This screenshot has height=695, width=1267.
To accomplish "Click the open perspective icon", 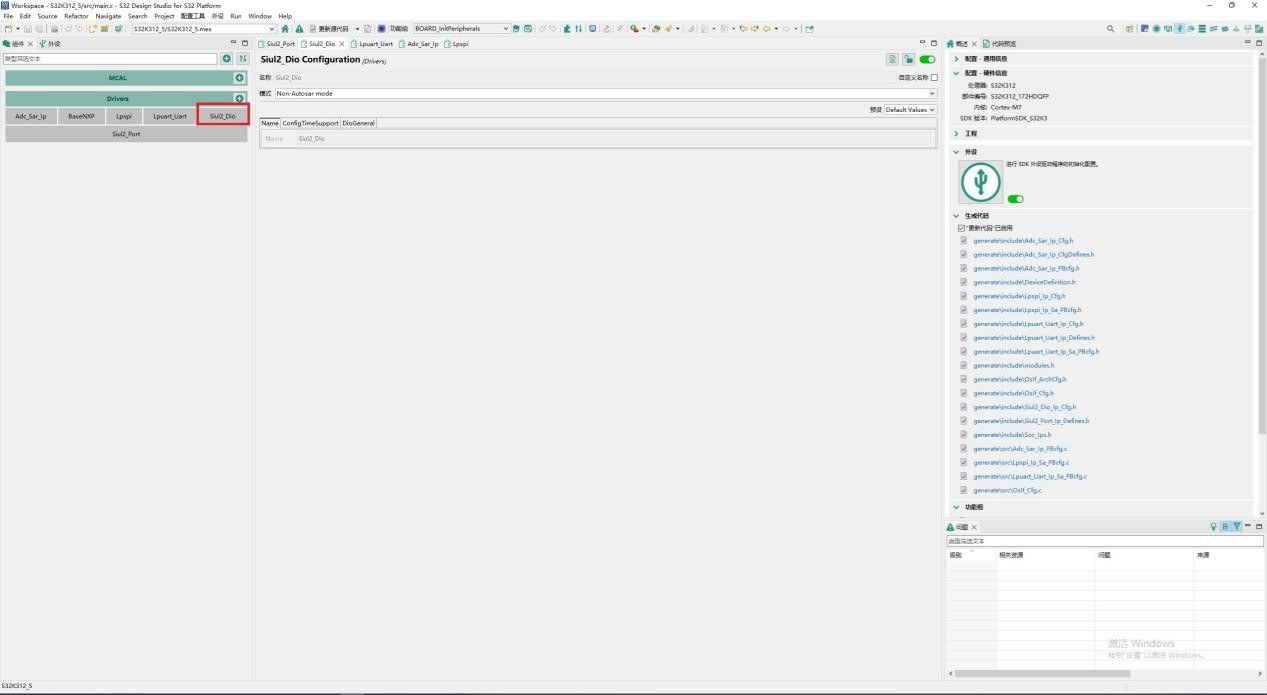I will coord(1130,29).
